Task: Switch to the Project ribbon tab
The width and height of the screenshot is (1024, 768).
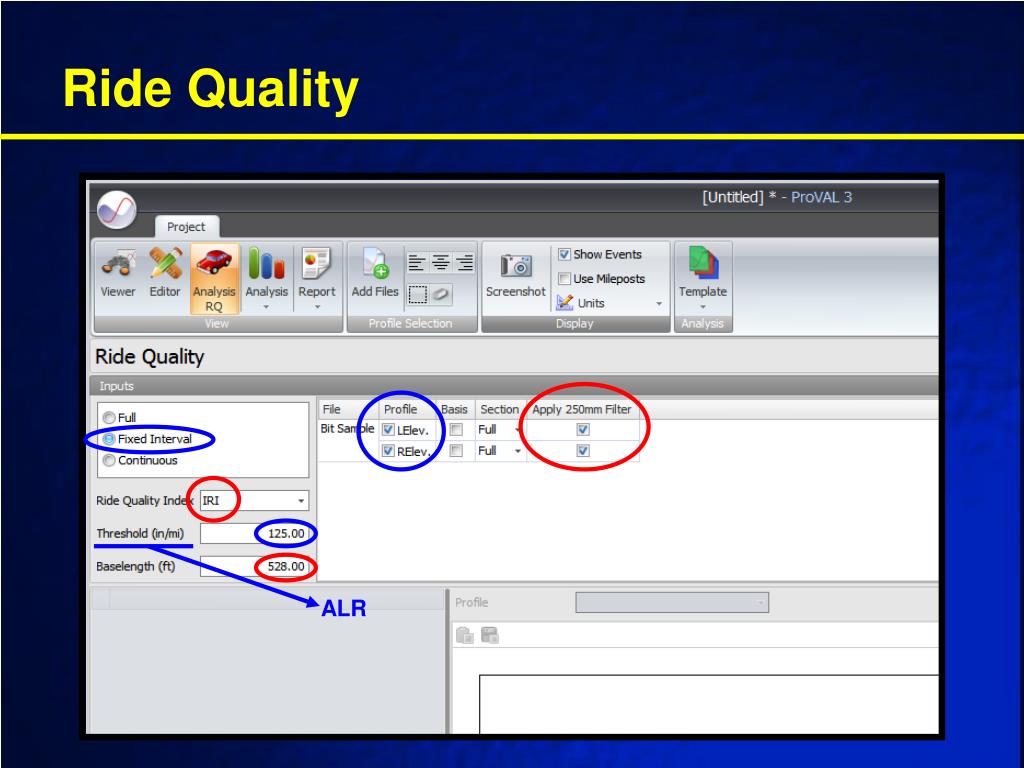Action: 186,227
